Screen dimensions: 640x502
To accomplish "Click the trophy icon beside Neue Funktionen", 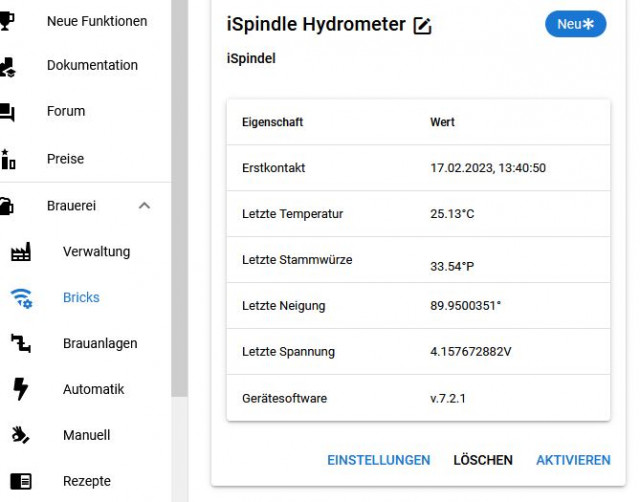I will point(7,21).
